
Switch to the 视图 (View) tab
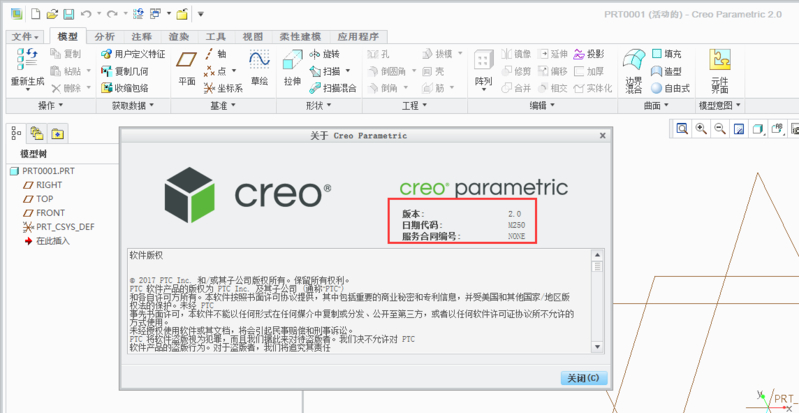253,37
